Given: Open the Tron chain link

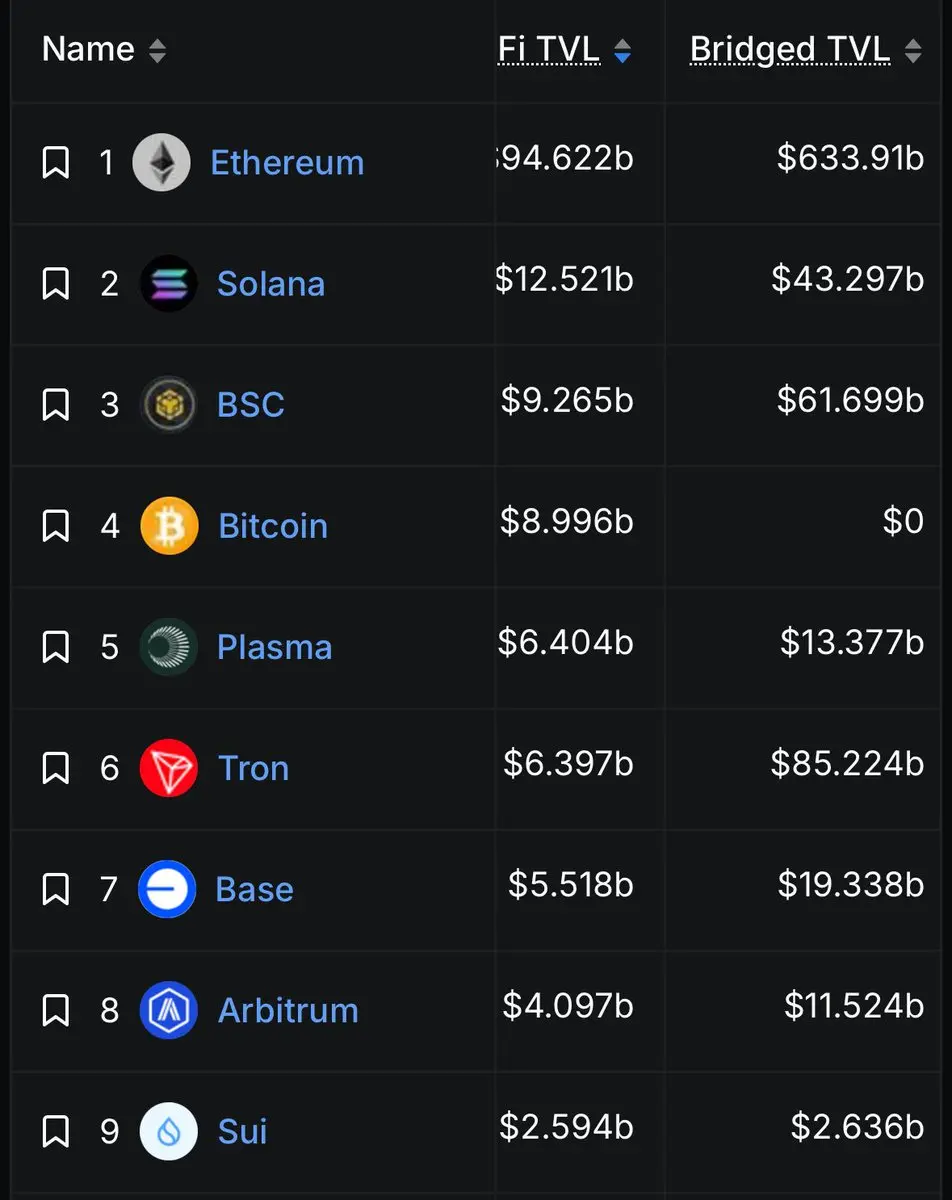Looking at the screenshot, I should [x=254, y=768].
